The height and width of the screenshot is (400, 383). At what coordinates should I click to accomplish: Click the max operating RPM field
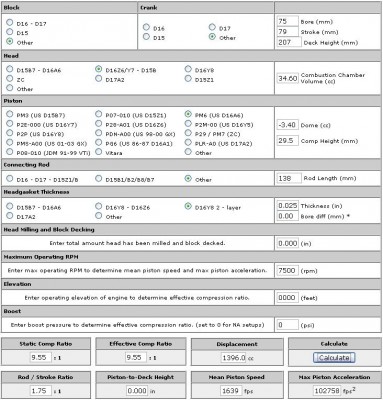287,270
